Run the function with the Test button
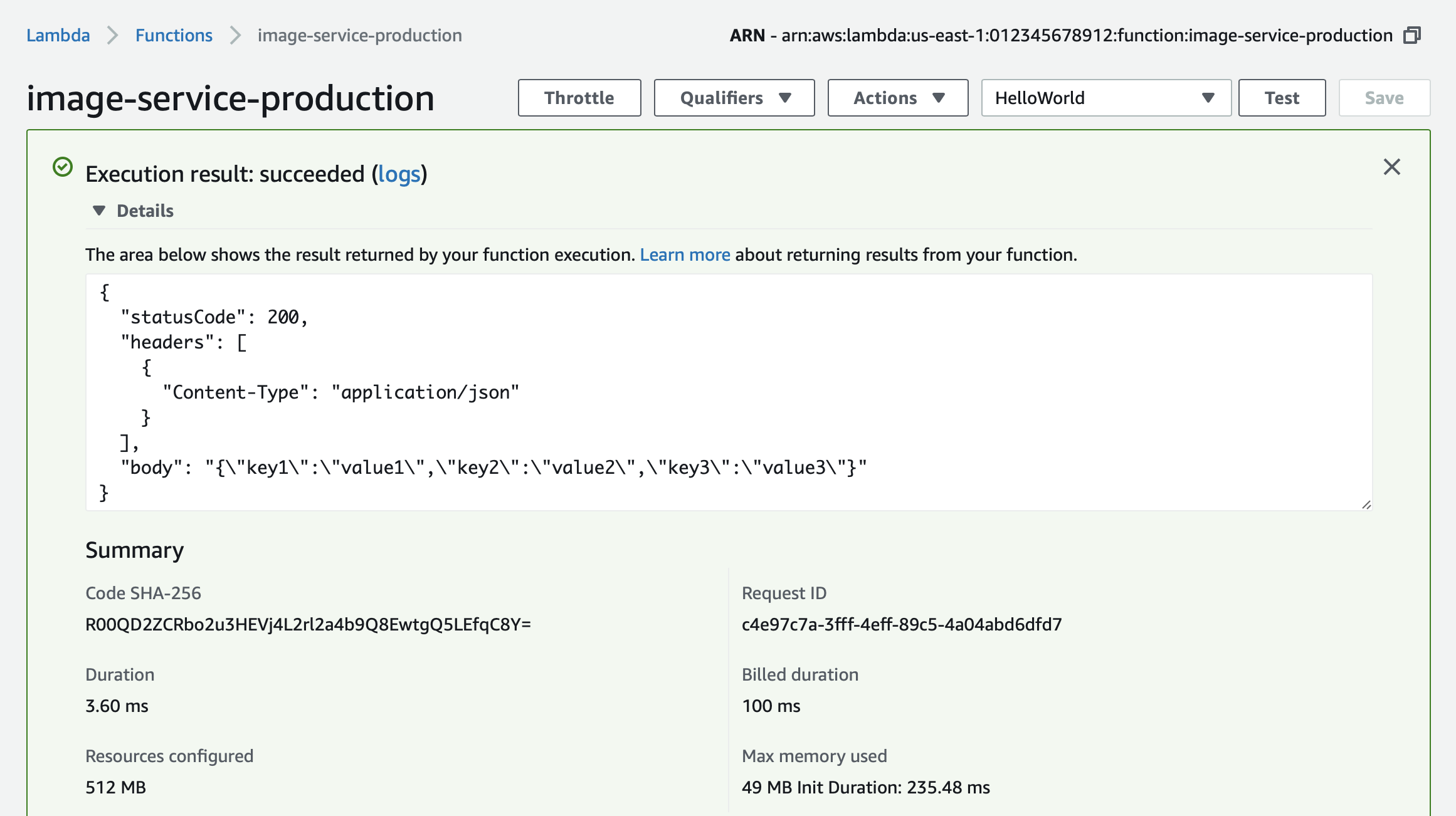Screen dimensions: 1456x816 point(1282,98)
